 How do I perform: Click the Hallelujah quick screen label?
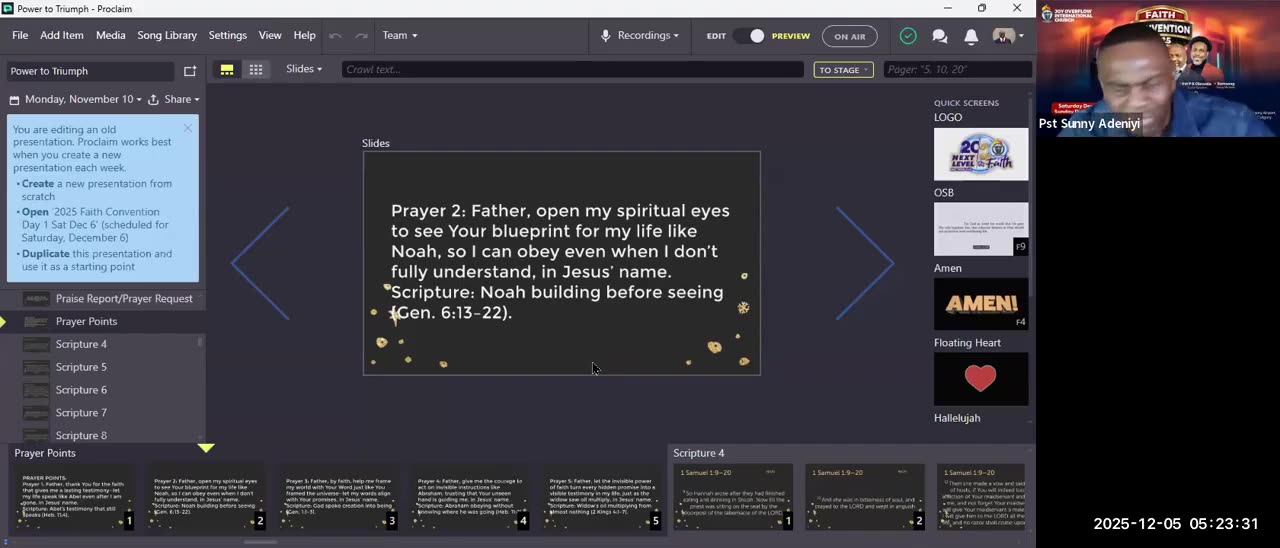pyautogui.click(x=957, y=418)
